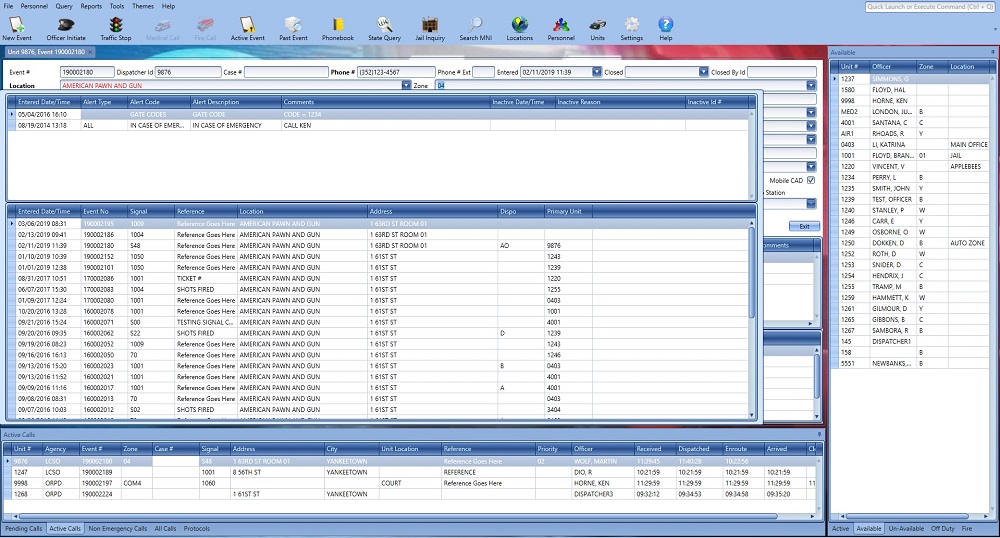Click the Quick Launch command box
1000x538 pixels.
coord(930,6)
